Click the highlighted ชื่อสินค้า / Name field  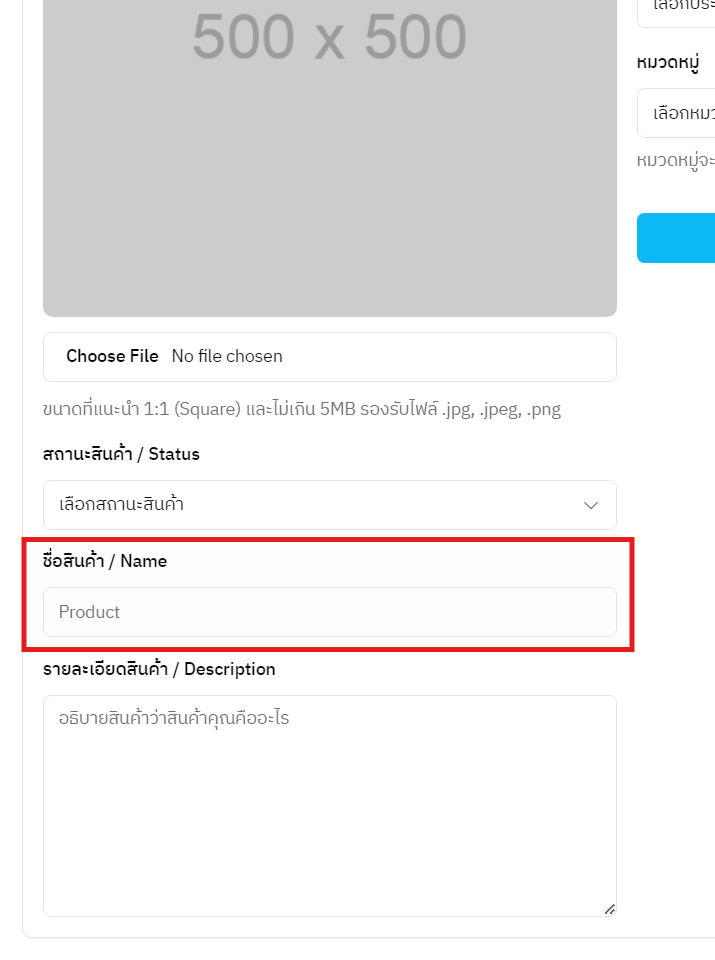pos(330,612)
